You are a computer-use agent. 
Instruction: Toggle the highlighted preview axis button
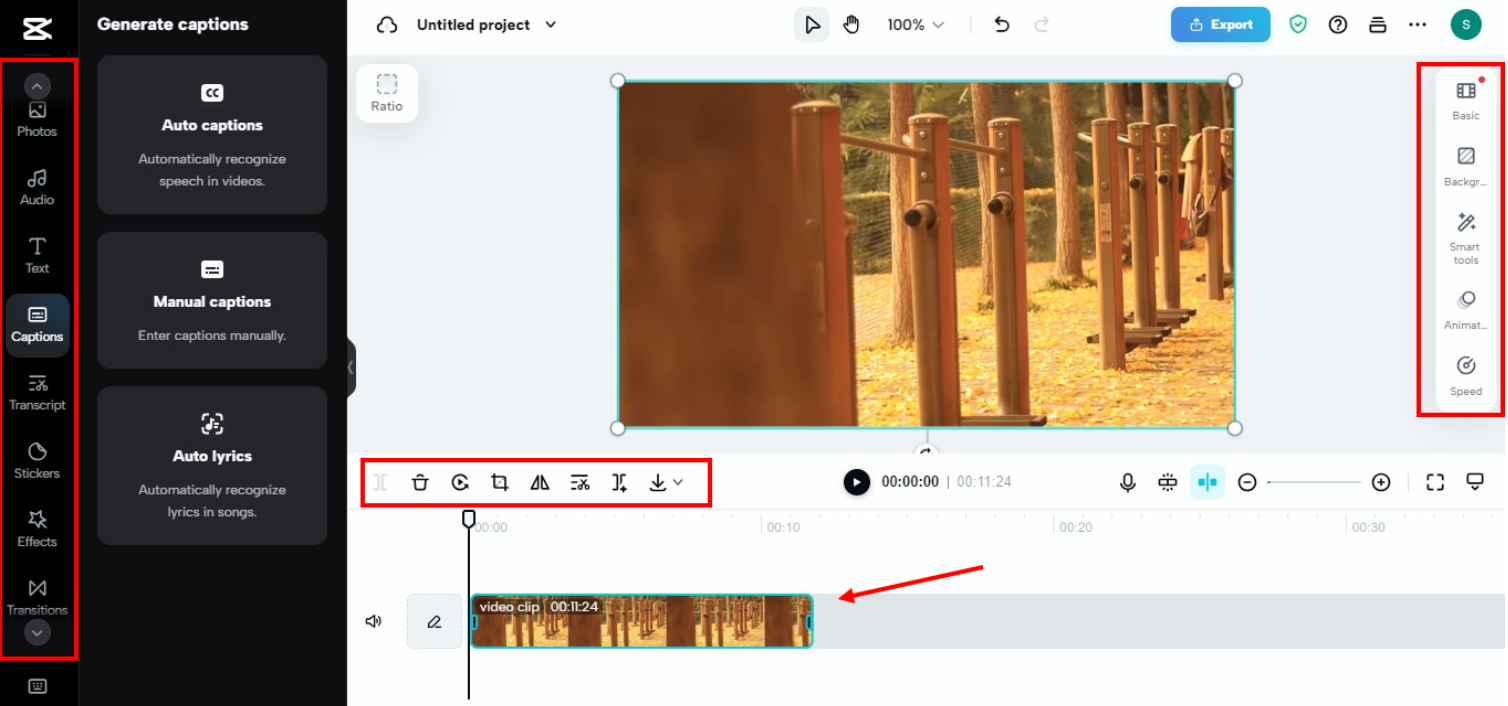click(x=1208, y=483)
